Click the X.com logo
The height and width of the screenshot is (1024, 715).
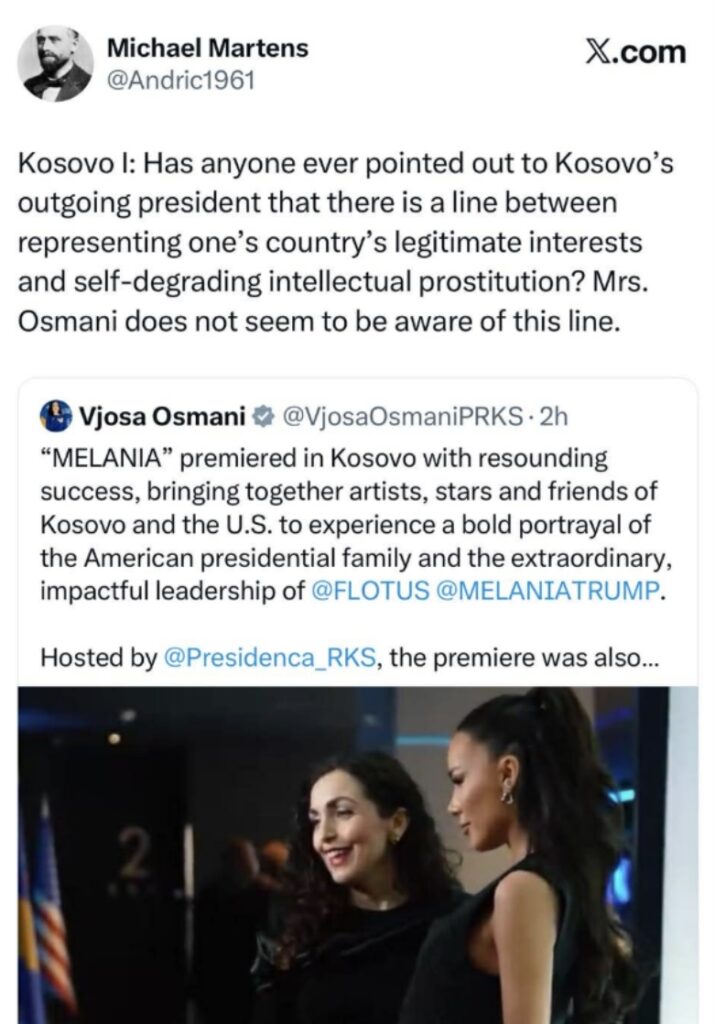coord(635,52)
